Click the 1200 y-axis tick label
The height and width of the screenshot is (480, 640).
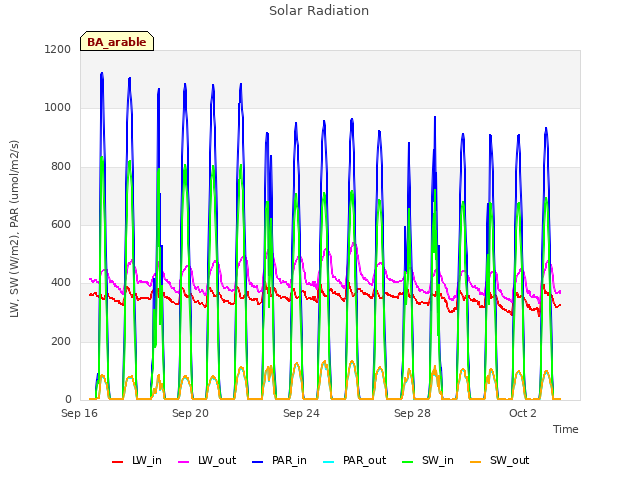[58, 49]
